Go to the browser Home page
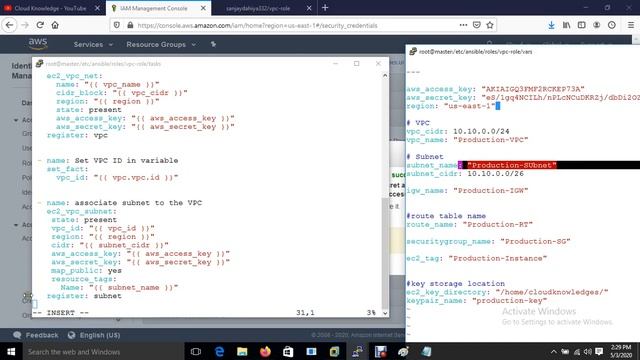 (55, 25)
